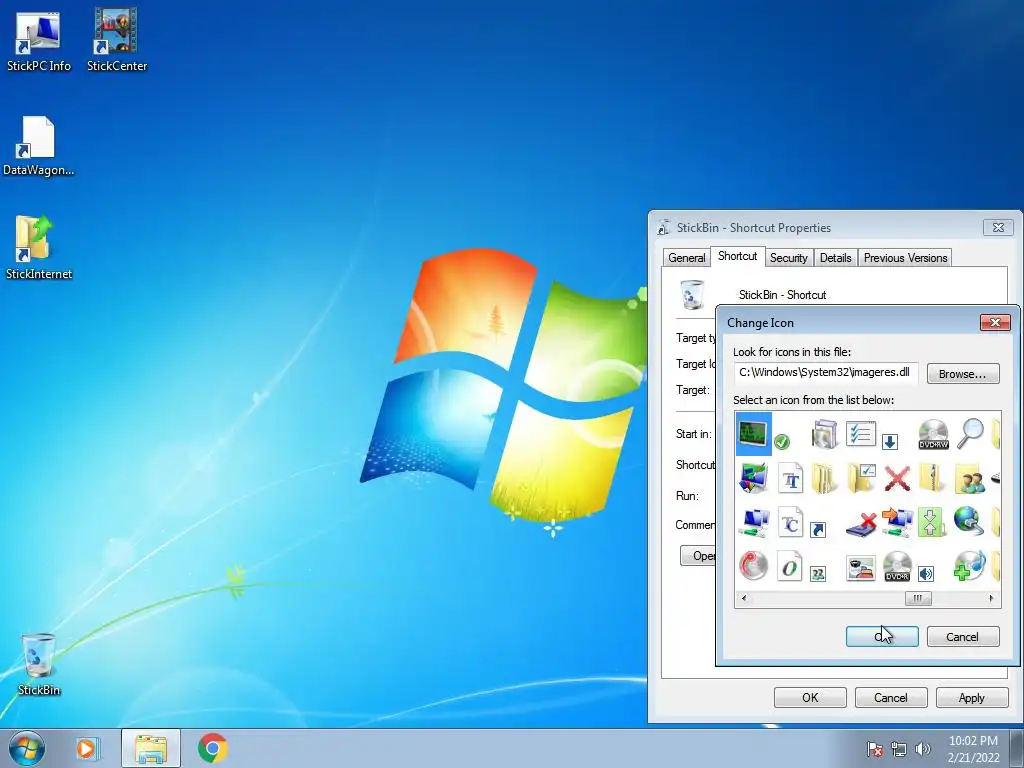Select the green compress arrows icon
The image size is (1024, 768).
click(x=932, y=522)
